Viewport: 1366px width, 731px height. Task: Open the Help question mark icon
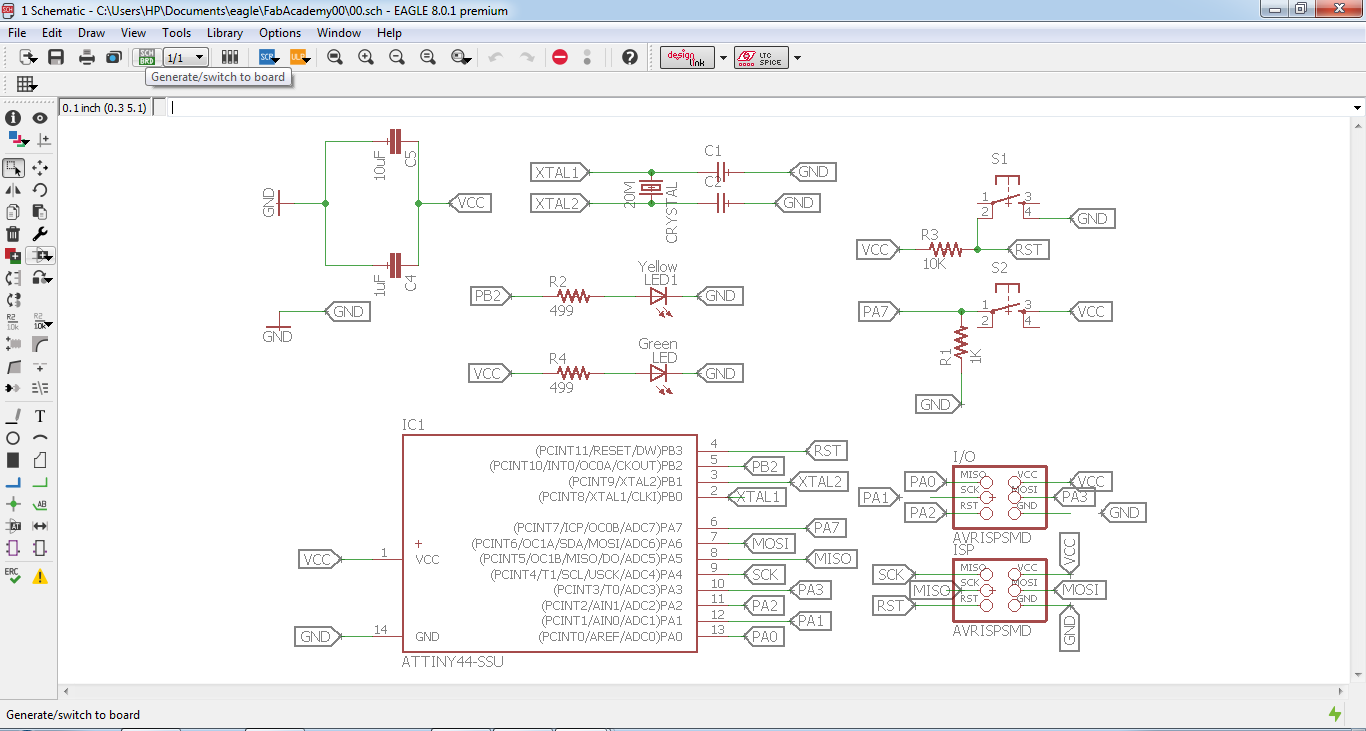(629, 57)
